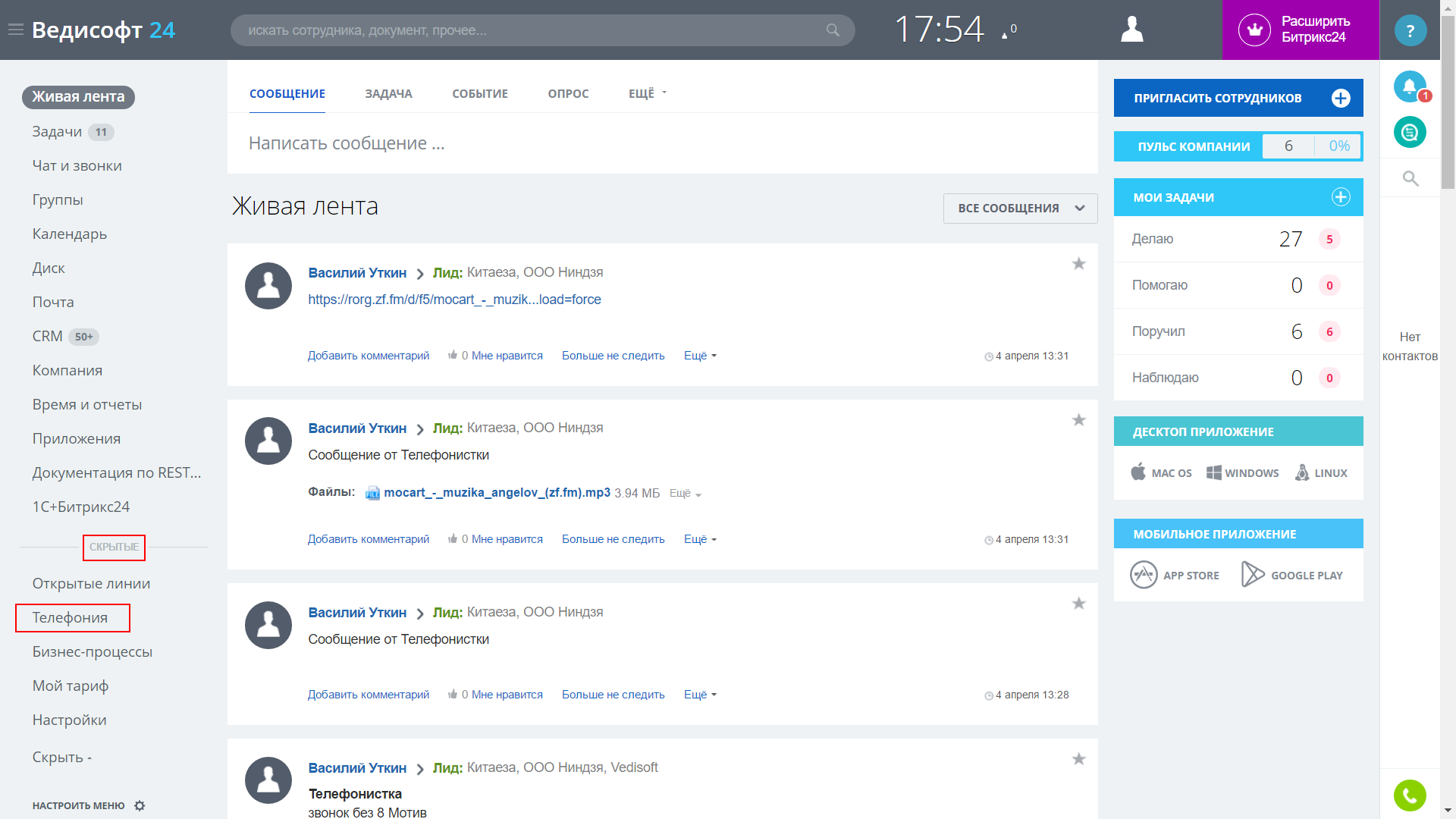Click the mp3 file icon in attachments

tap(372, 493)
